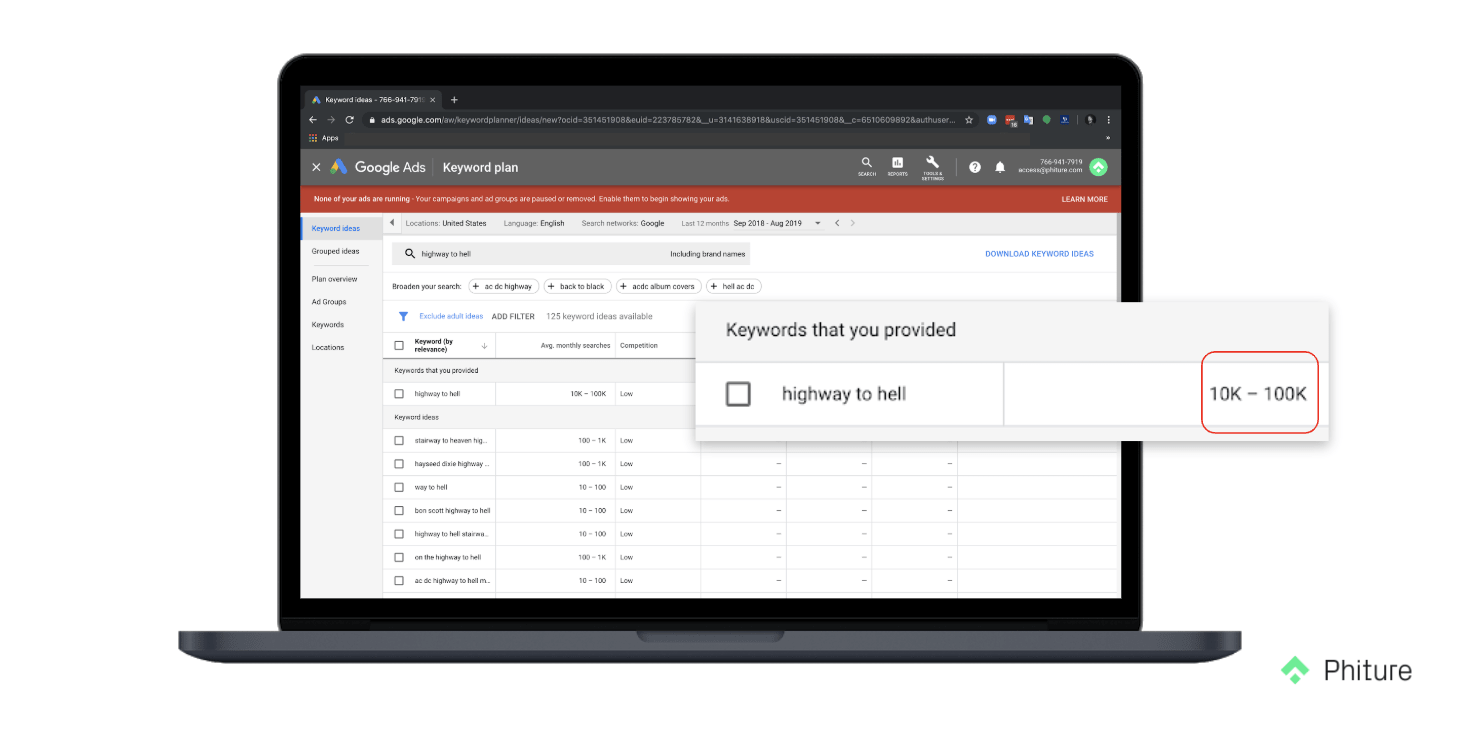Check the 'ac dc highway to hell m...' checkbox

tap(399, 580)
